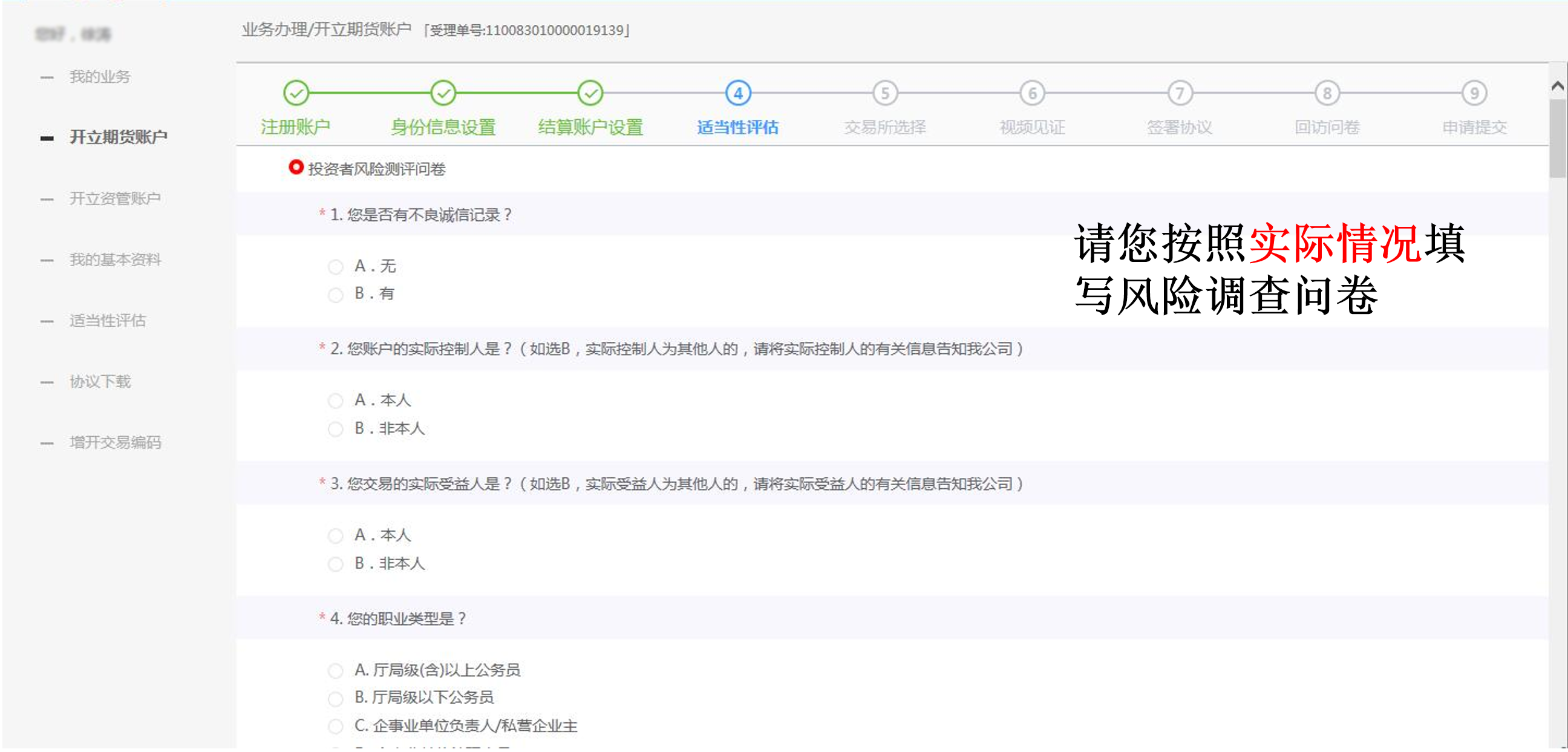Click question text 1. 您是否有不良诚信记录？
Image resolution: width=1568 pixels, height=752 pixels.
420,214
